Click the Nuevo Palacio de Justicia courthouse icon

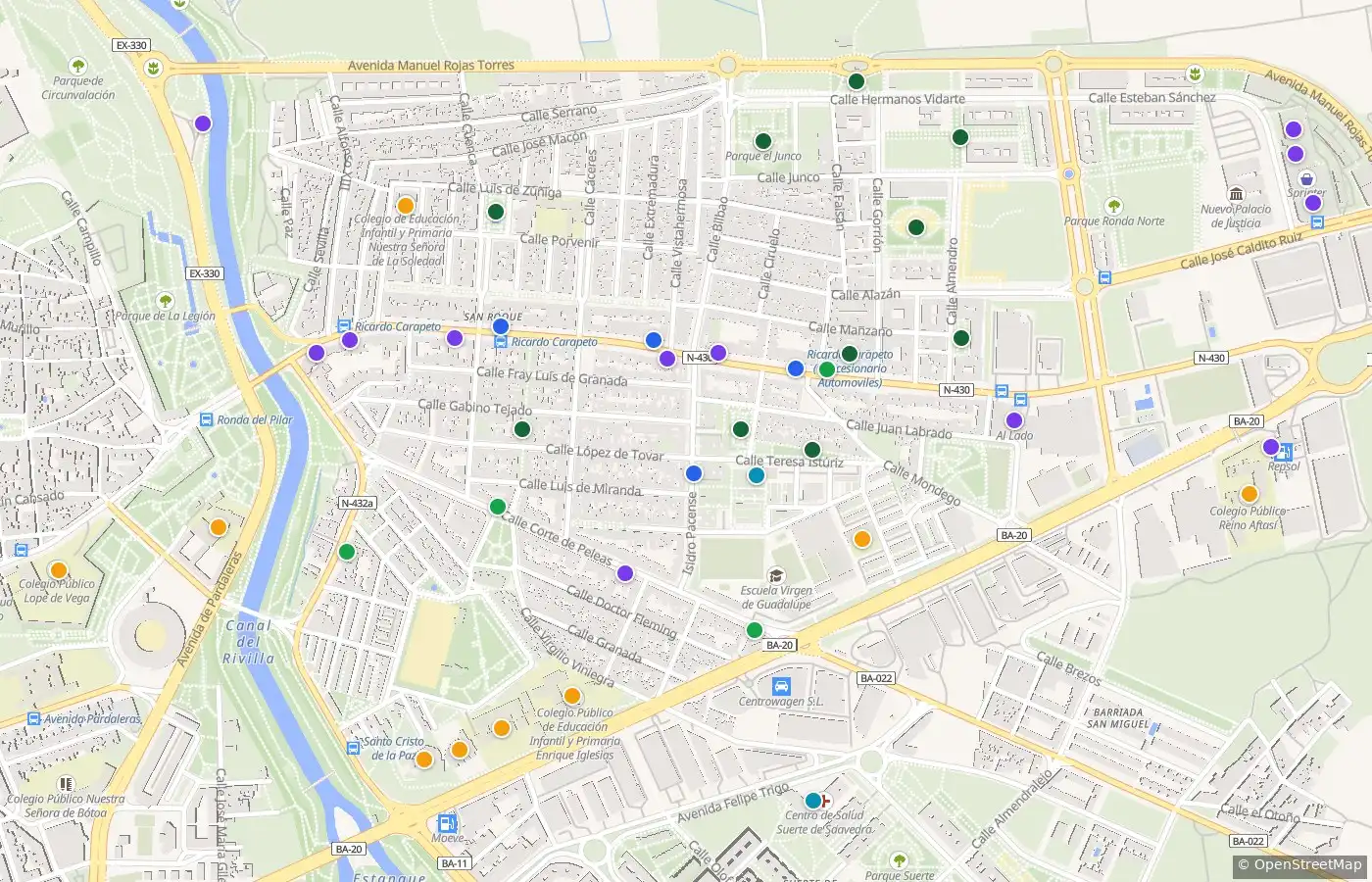click(1236, 194)
